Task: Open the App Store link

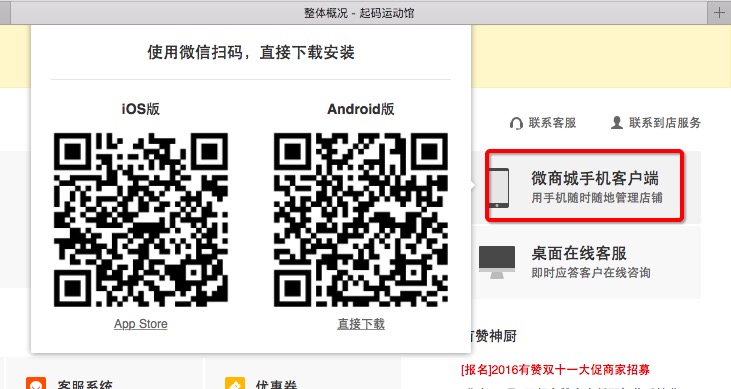Action: [x=141, y=324]
